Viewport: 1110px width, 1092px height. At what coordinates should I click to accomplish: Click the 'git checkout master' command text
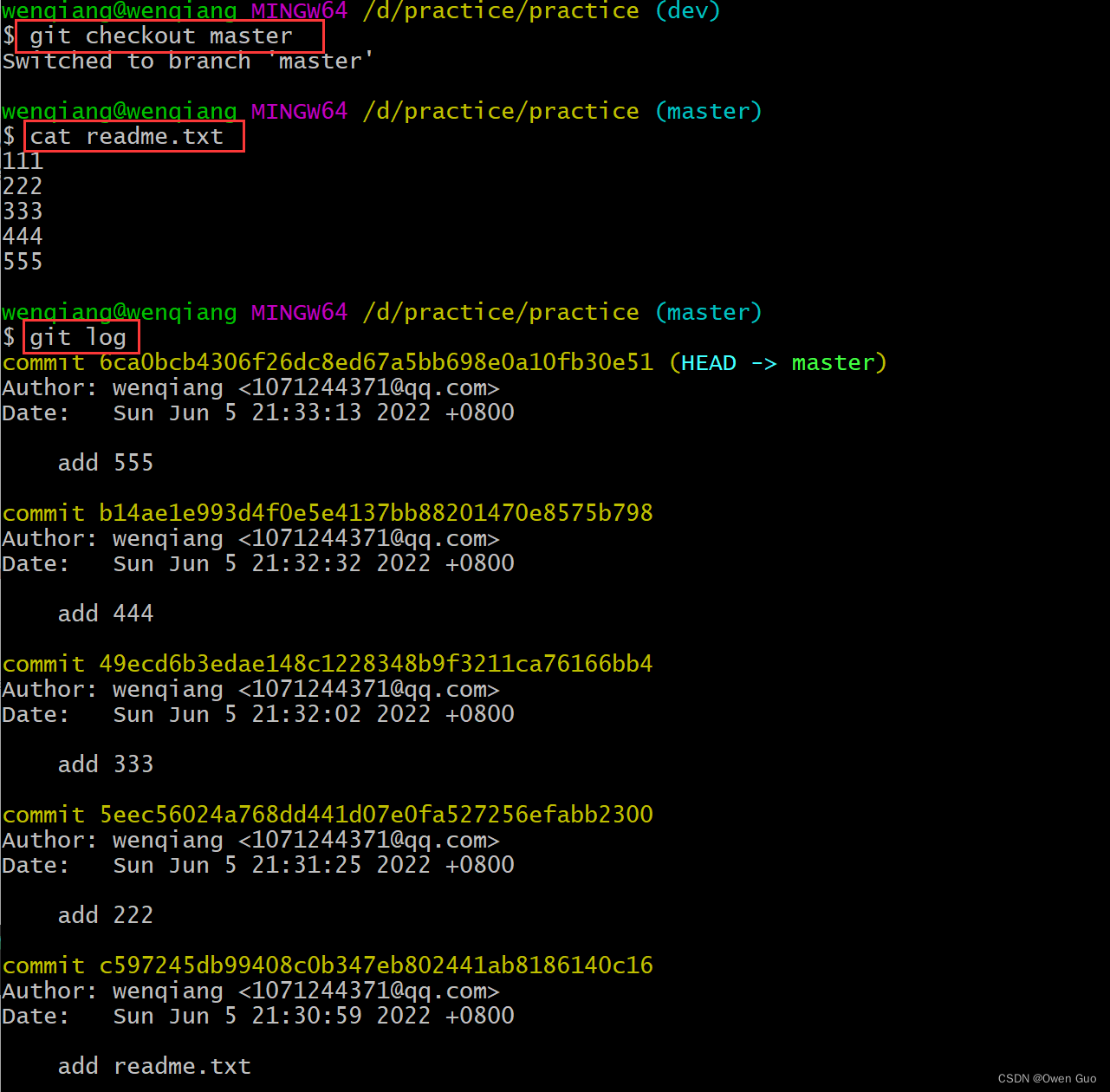coord(161,36)
